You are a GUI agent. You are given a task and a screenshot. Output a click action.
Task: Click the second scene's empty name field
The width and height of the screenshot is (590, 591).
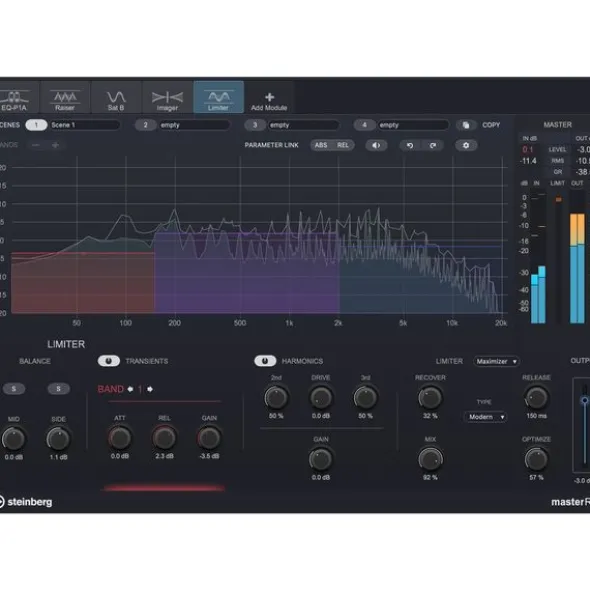(194, 125)
